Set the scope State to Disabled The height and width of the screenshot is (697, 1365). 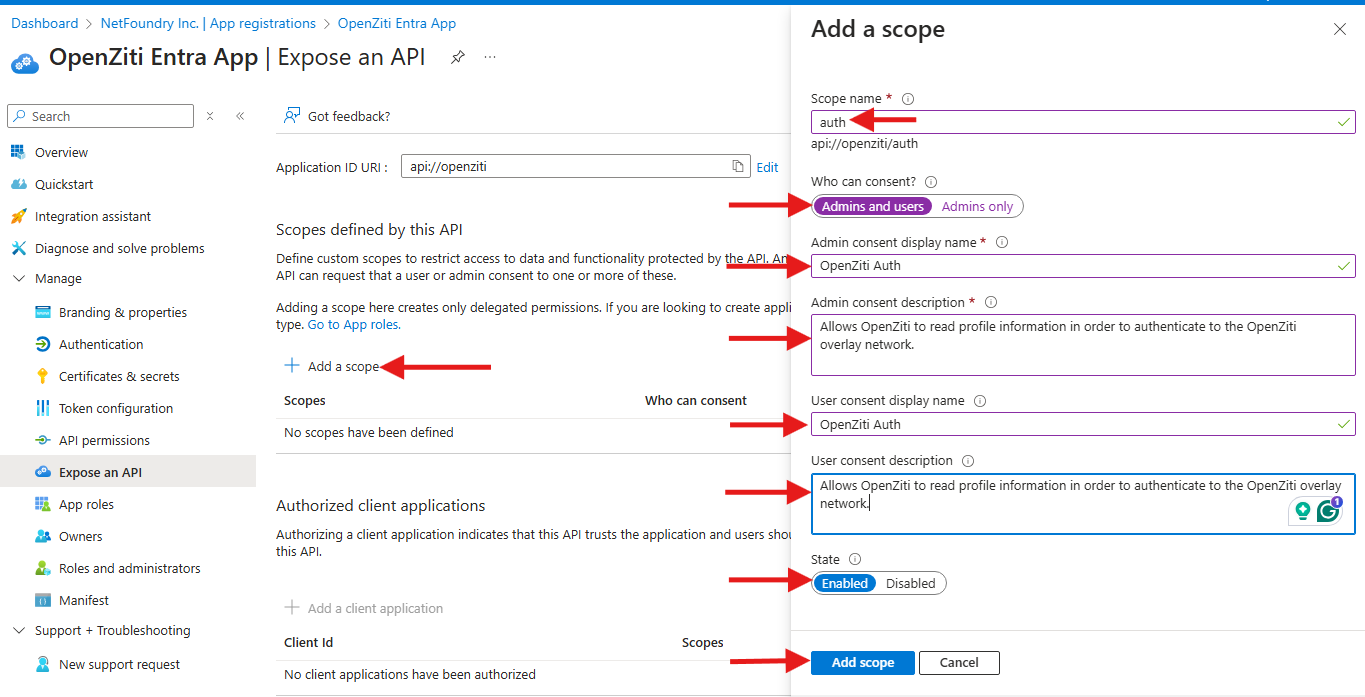[910, 584]
